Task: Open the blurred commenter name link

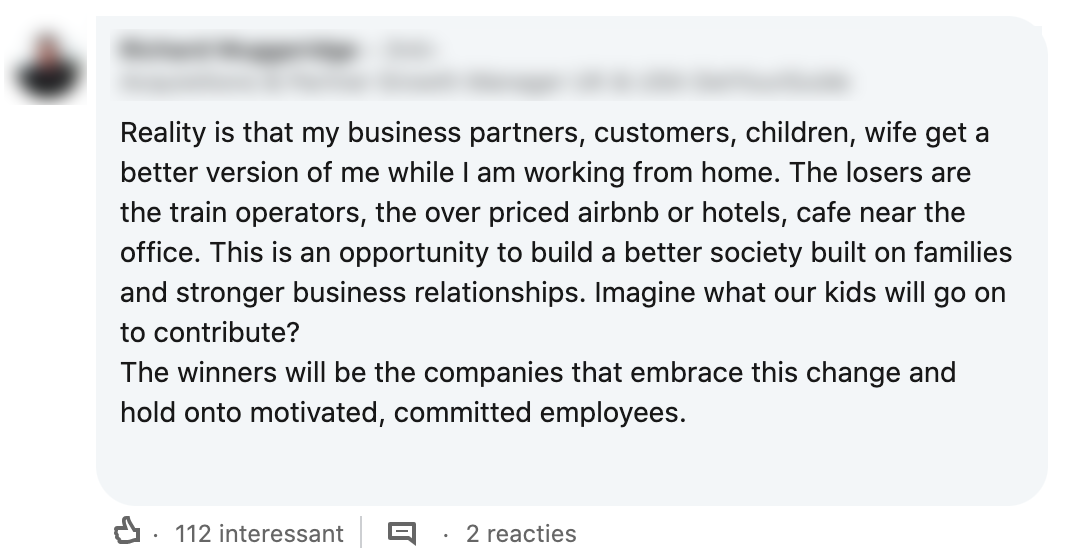Action: point(238,48)
